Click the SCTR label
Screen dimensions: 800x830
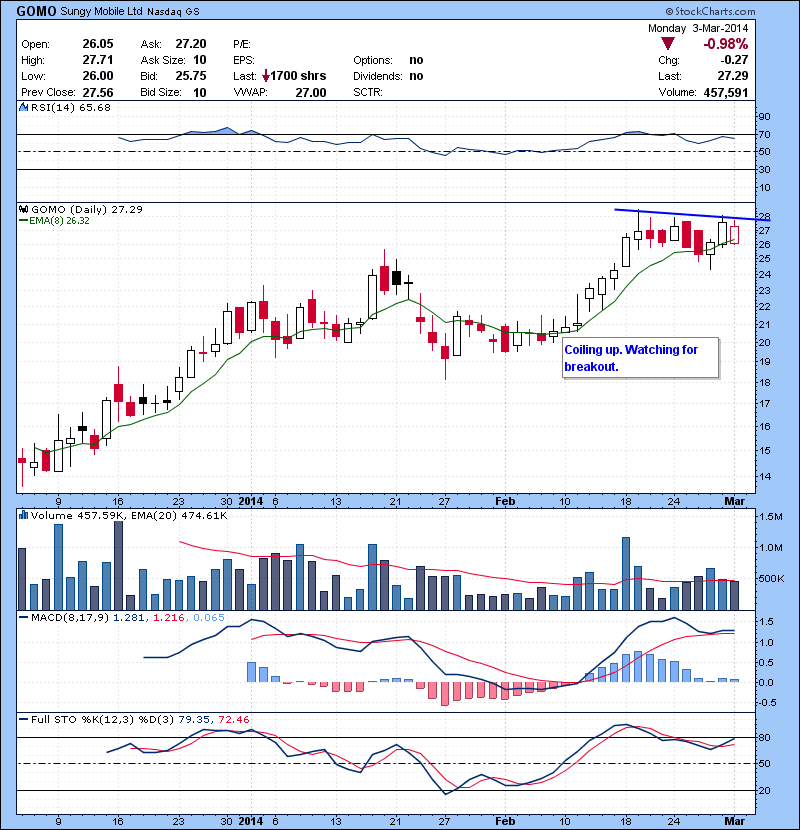[x=367, y=93]
